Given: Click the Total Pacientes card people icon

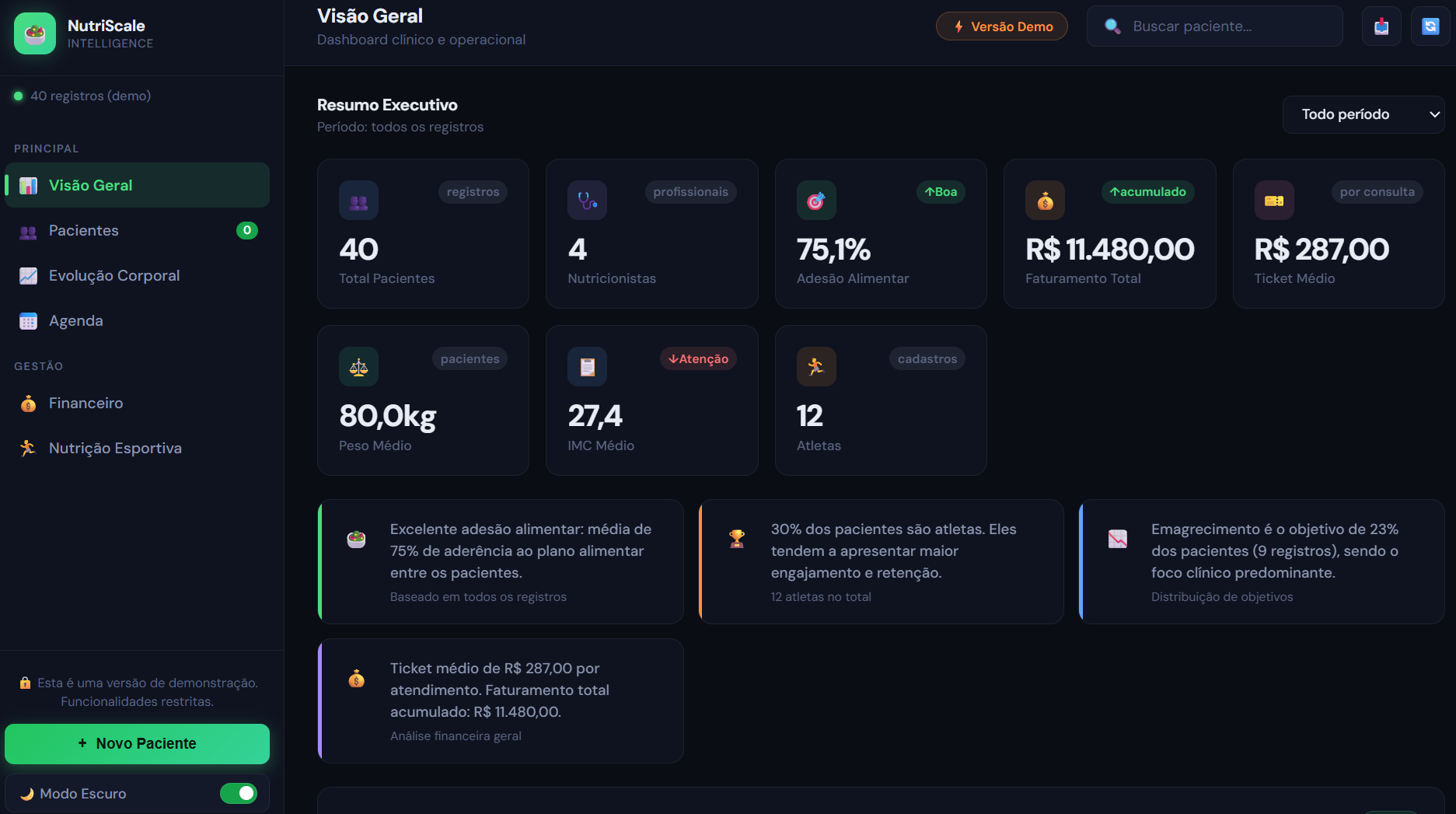Looking at the screenshot, I should pos(358,201).
